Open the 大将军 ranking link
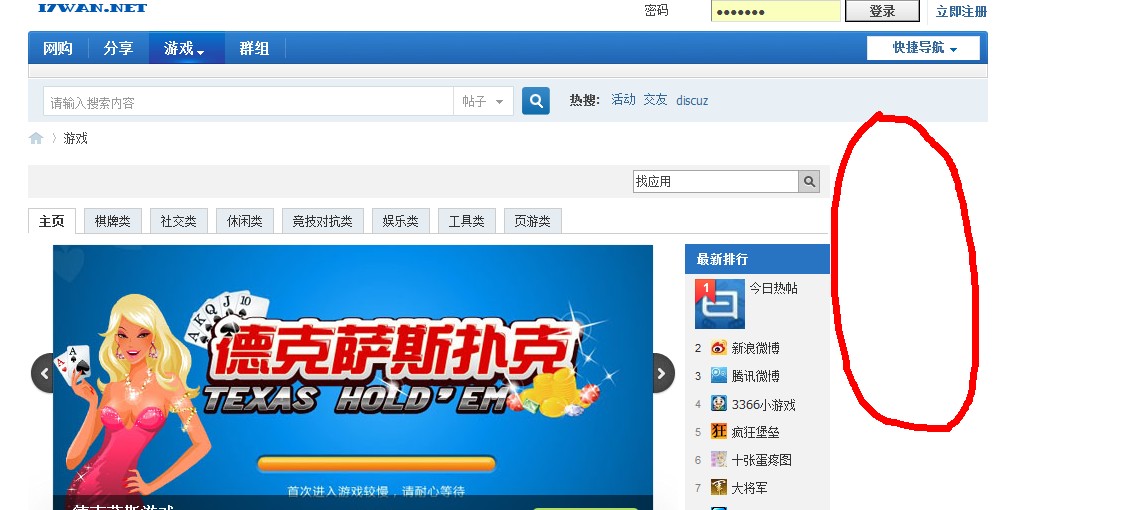 pos(749,487)
